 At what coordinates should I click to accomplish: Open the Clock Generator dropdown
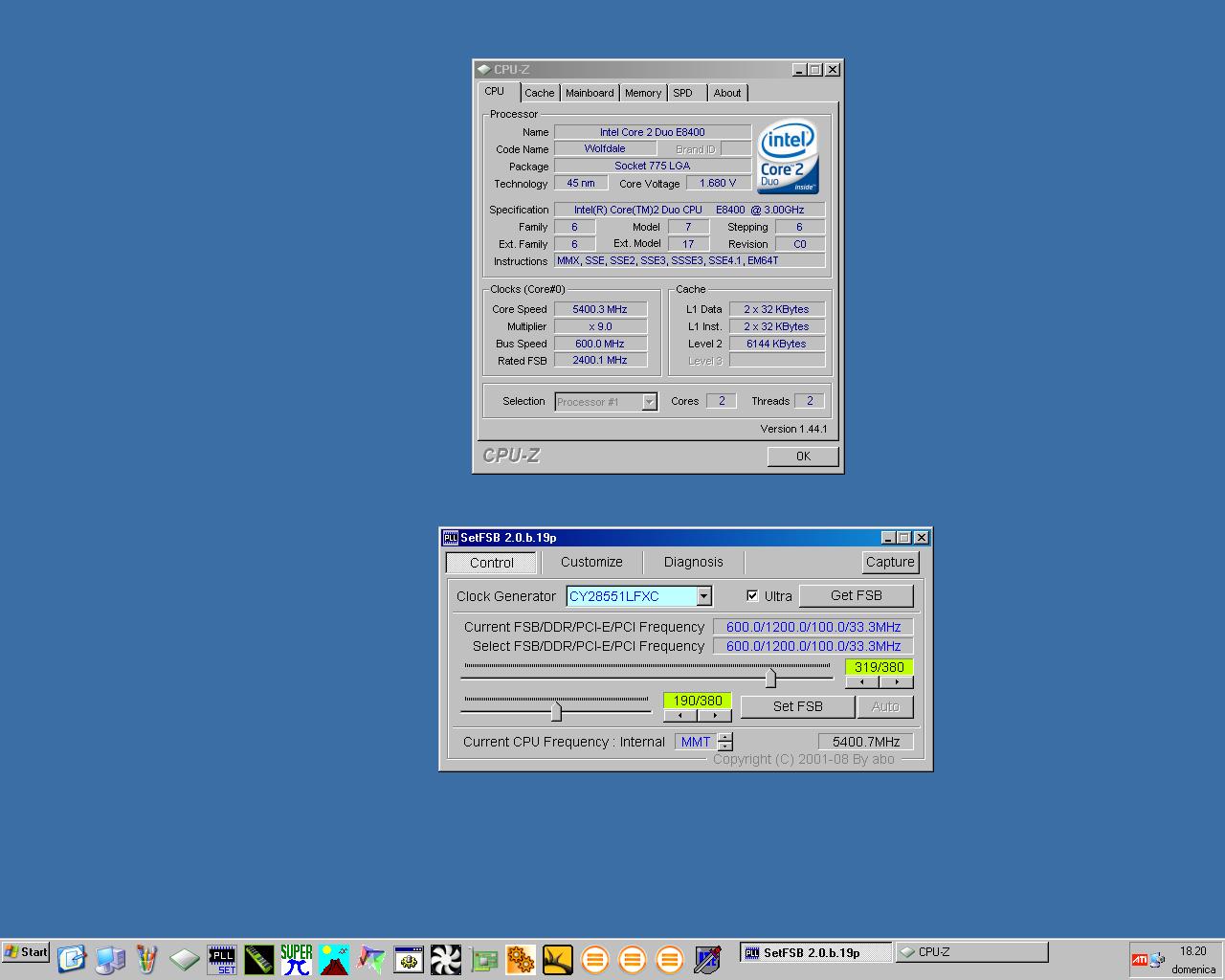703,596
